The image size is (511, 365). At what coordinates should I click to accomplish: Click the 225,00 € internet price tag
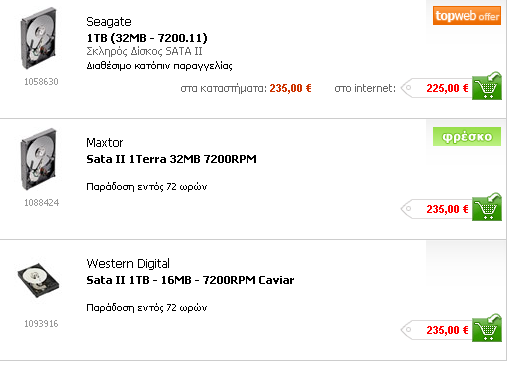click(x=436, y=88)
